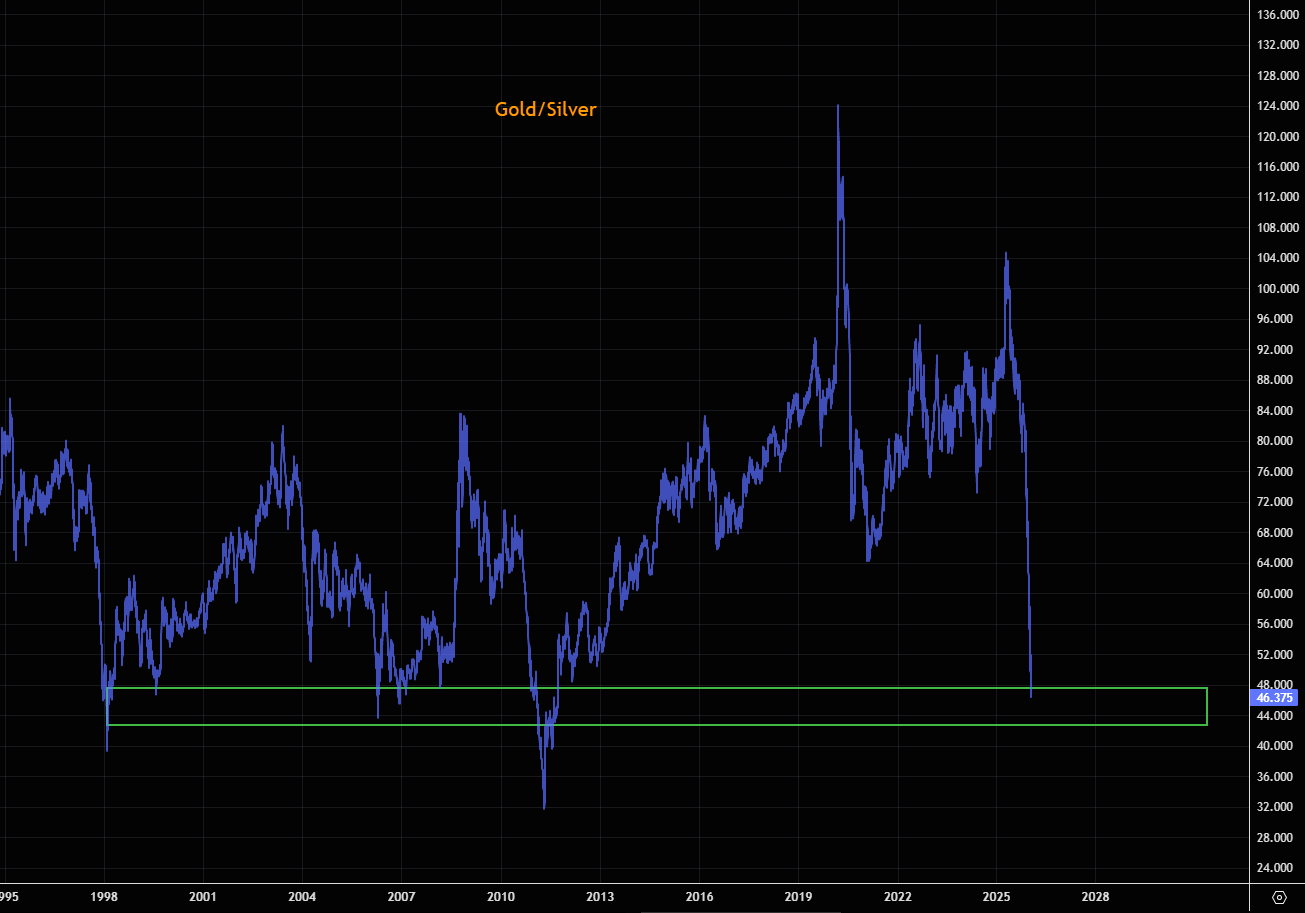Click 80.000 on the price axis
Viewport: 1305px width, 913px height.
tap(1279, 441)
